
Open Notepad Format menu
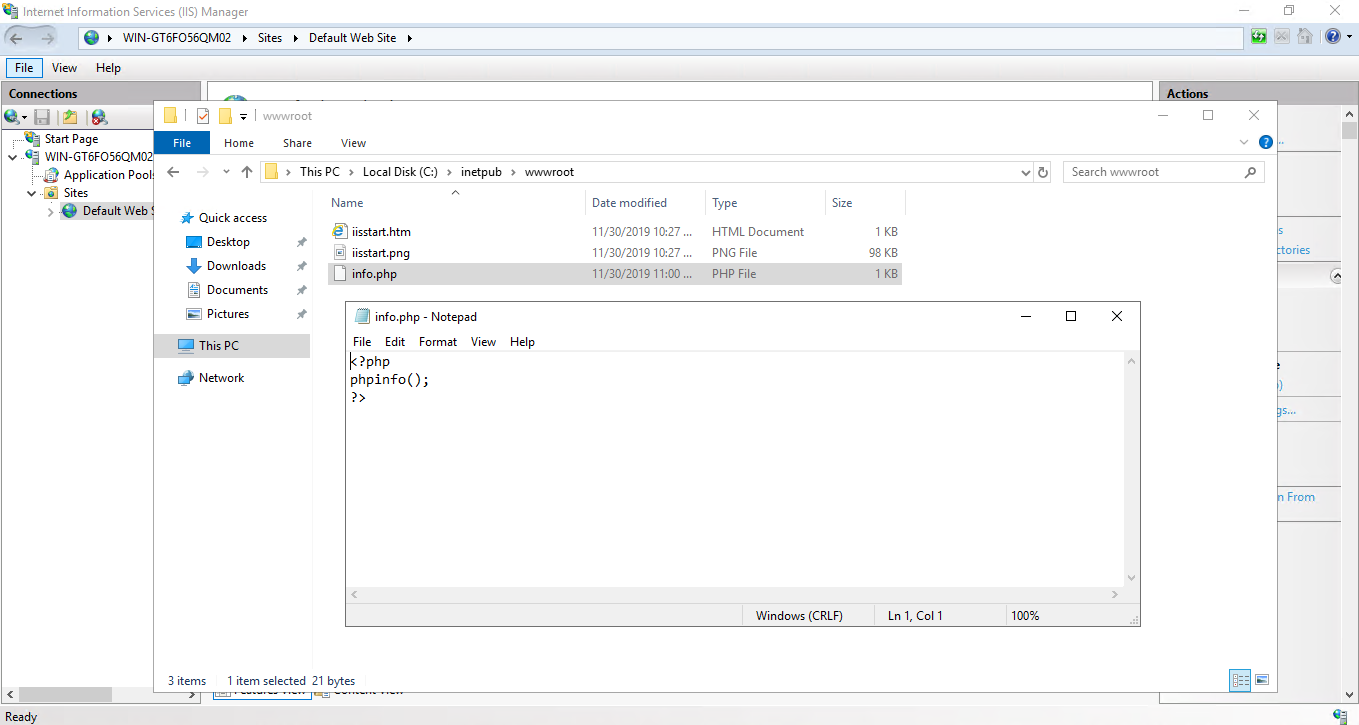pyautogui.click(x=438, y=342)
